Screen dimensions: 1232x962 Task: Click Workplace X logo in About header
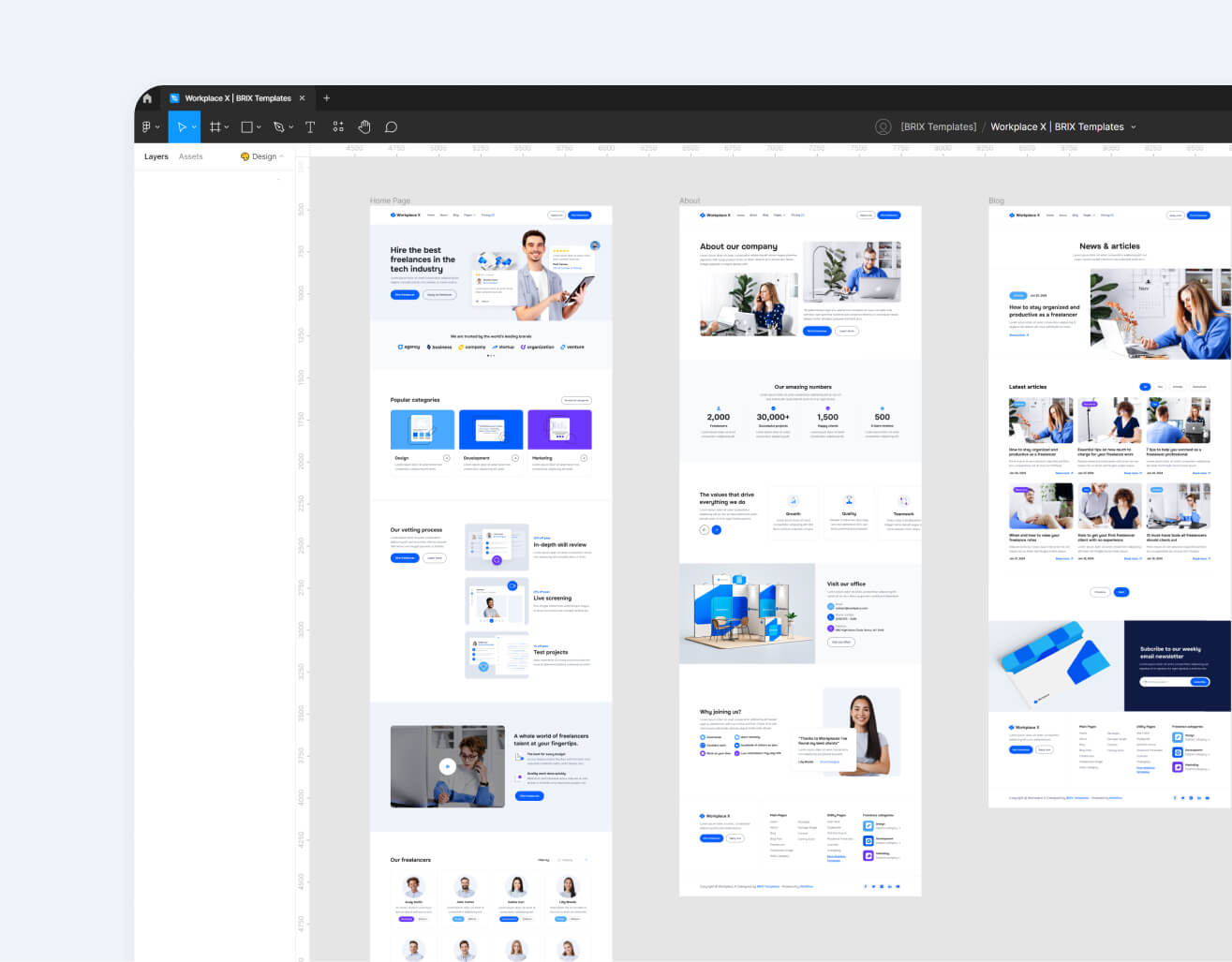tap(715, 215)
